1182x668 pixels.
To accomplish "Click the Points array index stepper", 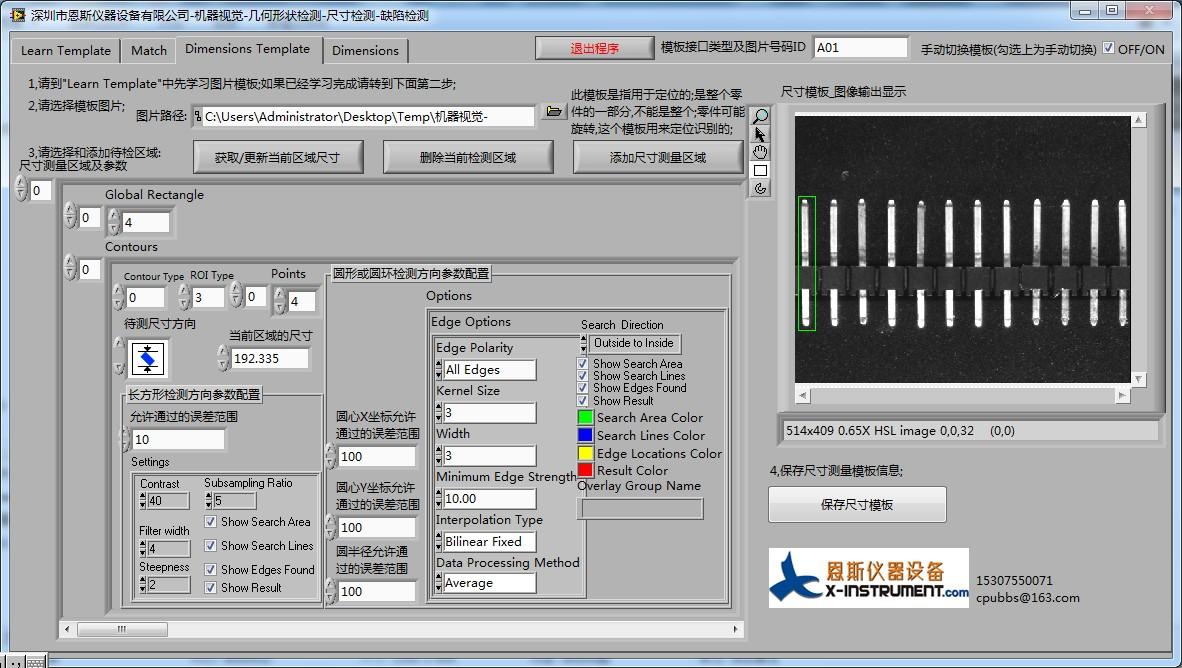I will pos(236,296).
